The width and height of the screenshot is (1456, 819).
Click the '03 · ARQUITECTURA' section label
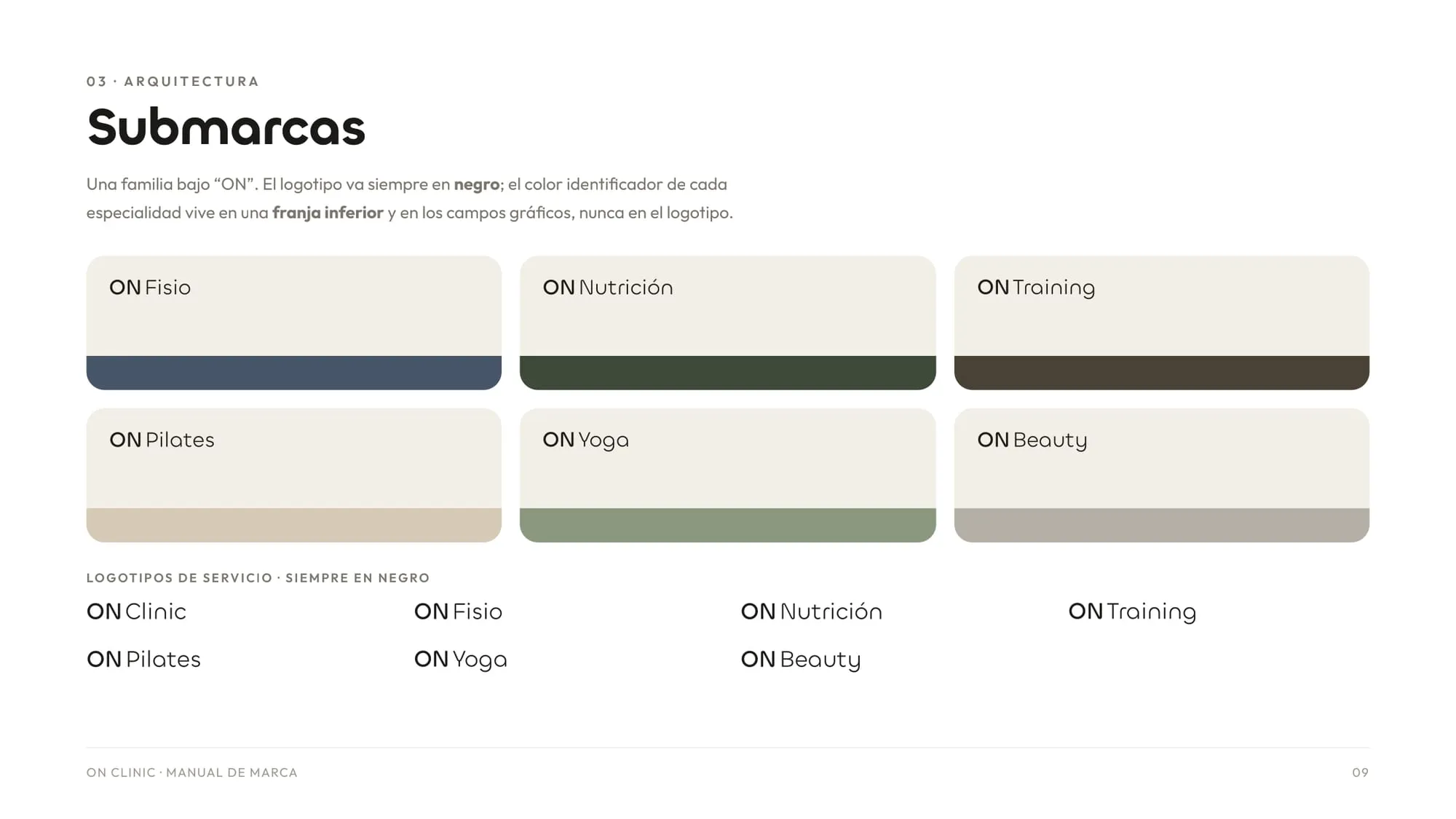(x=173, y=82)
